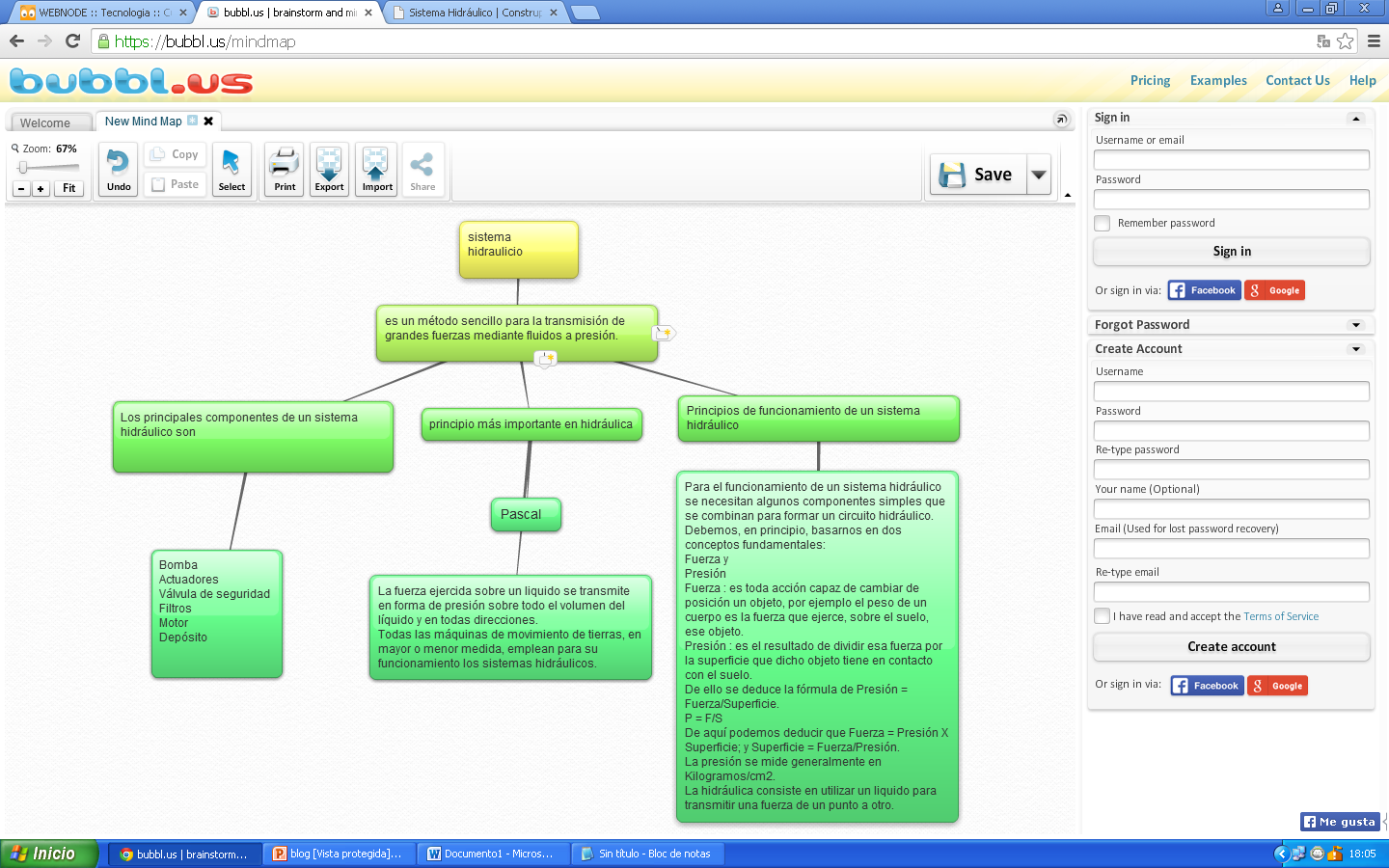Open the Examples menu link
Screen dimensions: 1389x868
[x=1218, y=81]
